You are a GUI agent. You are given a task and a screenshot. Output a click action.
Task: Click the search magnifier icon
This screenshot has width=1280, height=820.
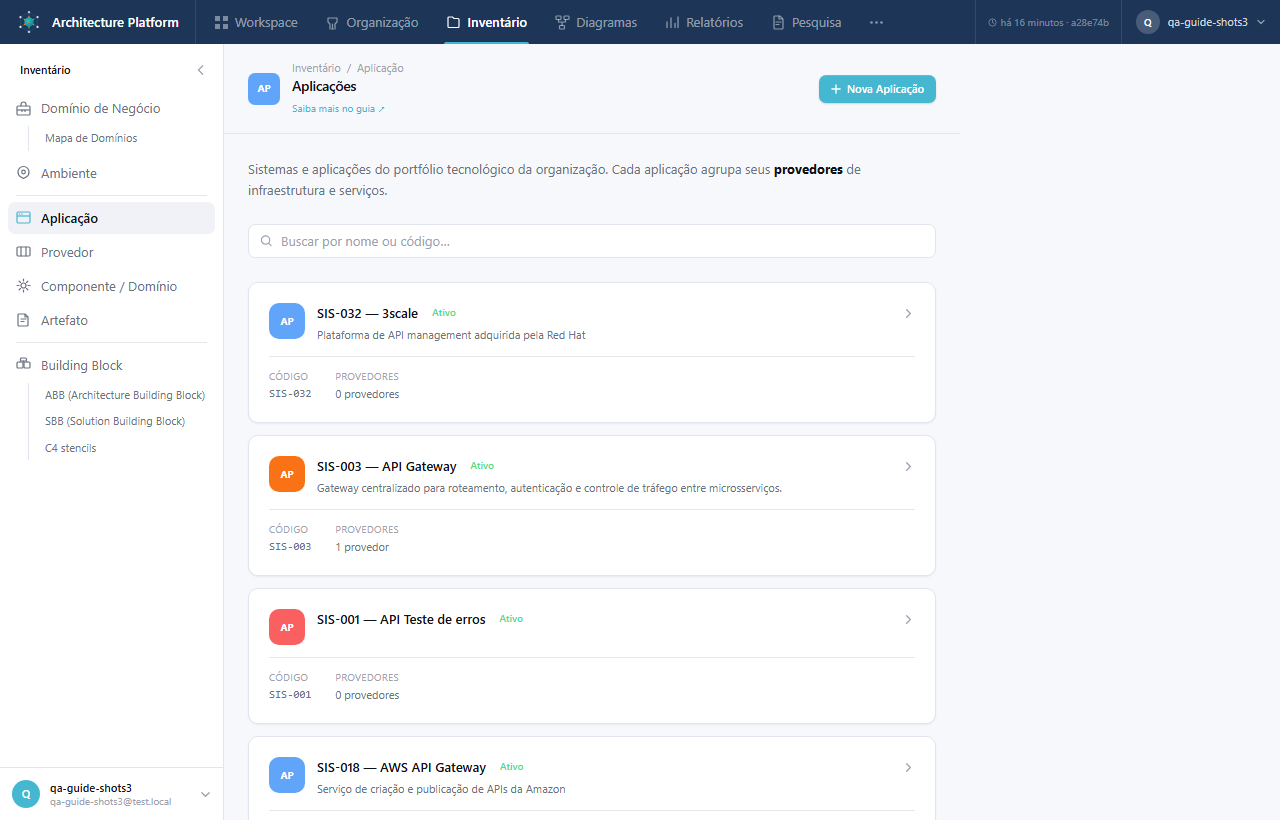(x=267, y=241)
